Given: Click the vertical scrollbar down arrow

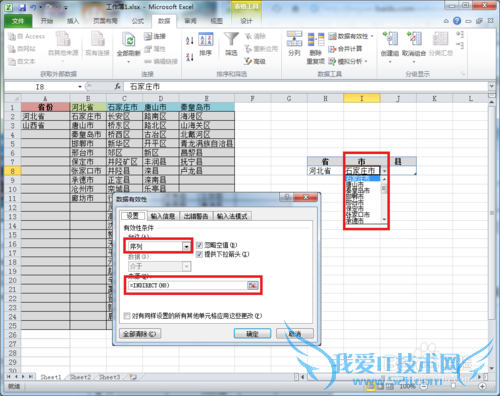Looking at the screenshot, I should [492, 368].
